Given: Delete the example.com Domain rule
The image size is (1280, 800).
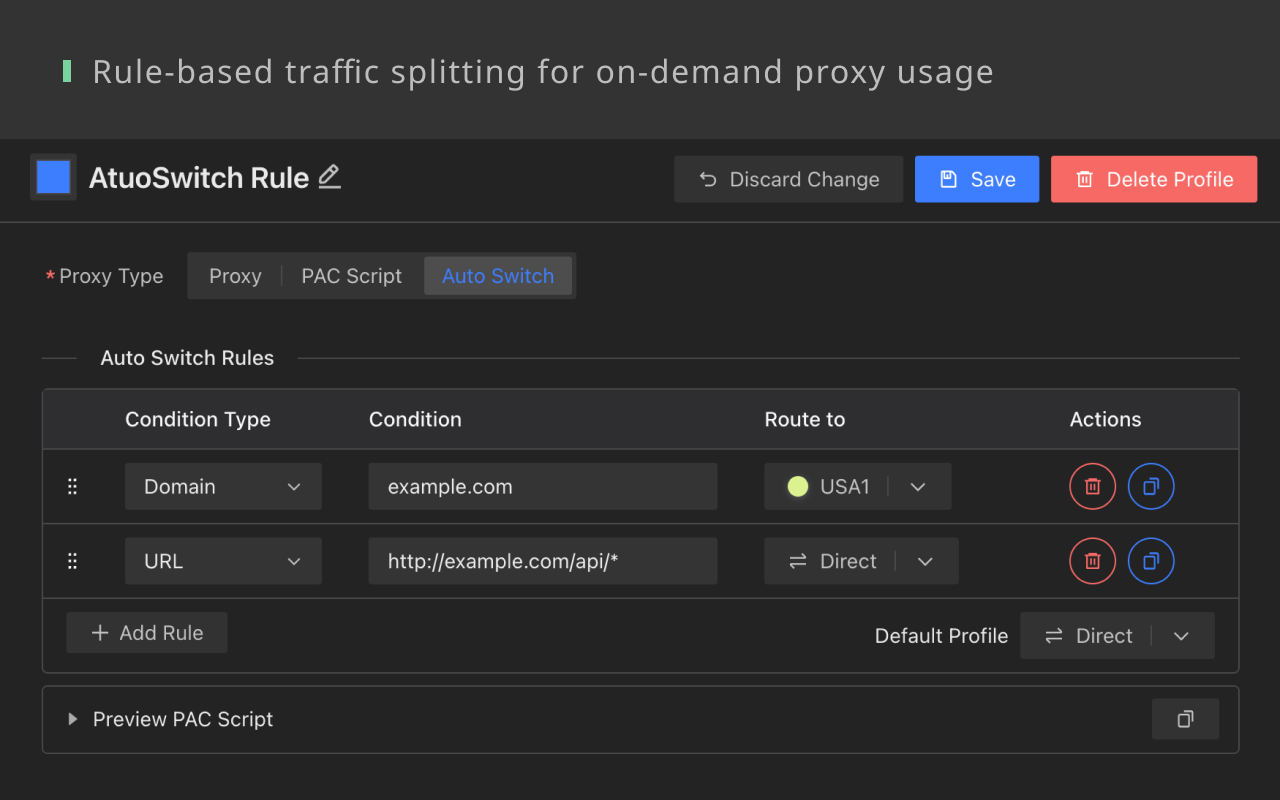Looking at the screenshot, I should click(x=1092, y=487).
